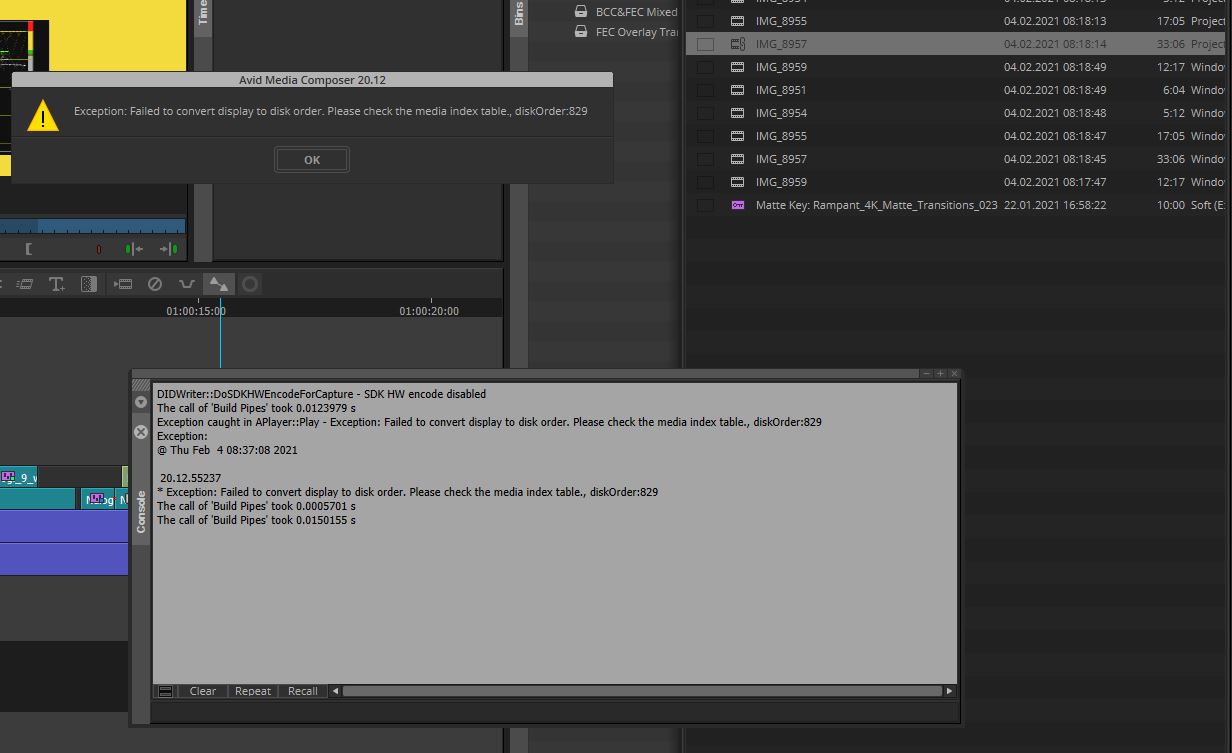Open the Console panel dropdown arrow

pyautogui.click(x=141, y=402)
